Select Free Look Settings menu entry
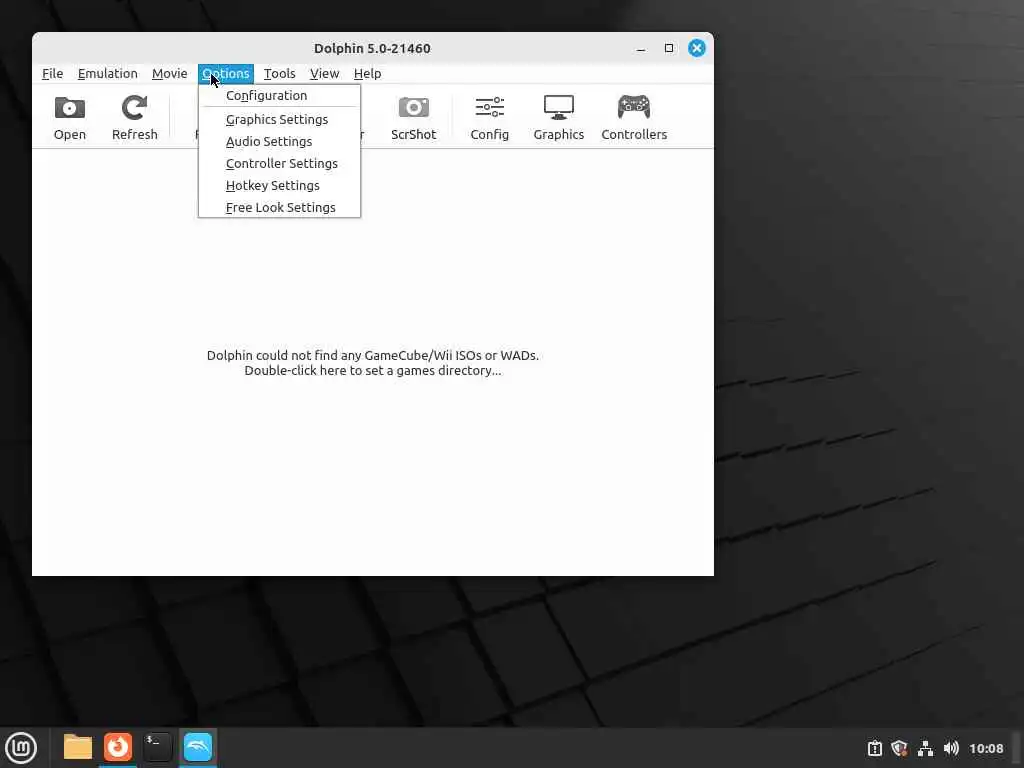Screen dimensions: 1024x768 point(280,208)
